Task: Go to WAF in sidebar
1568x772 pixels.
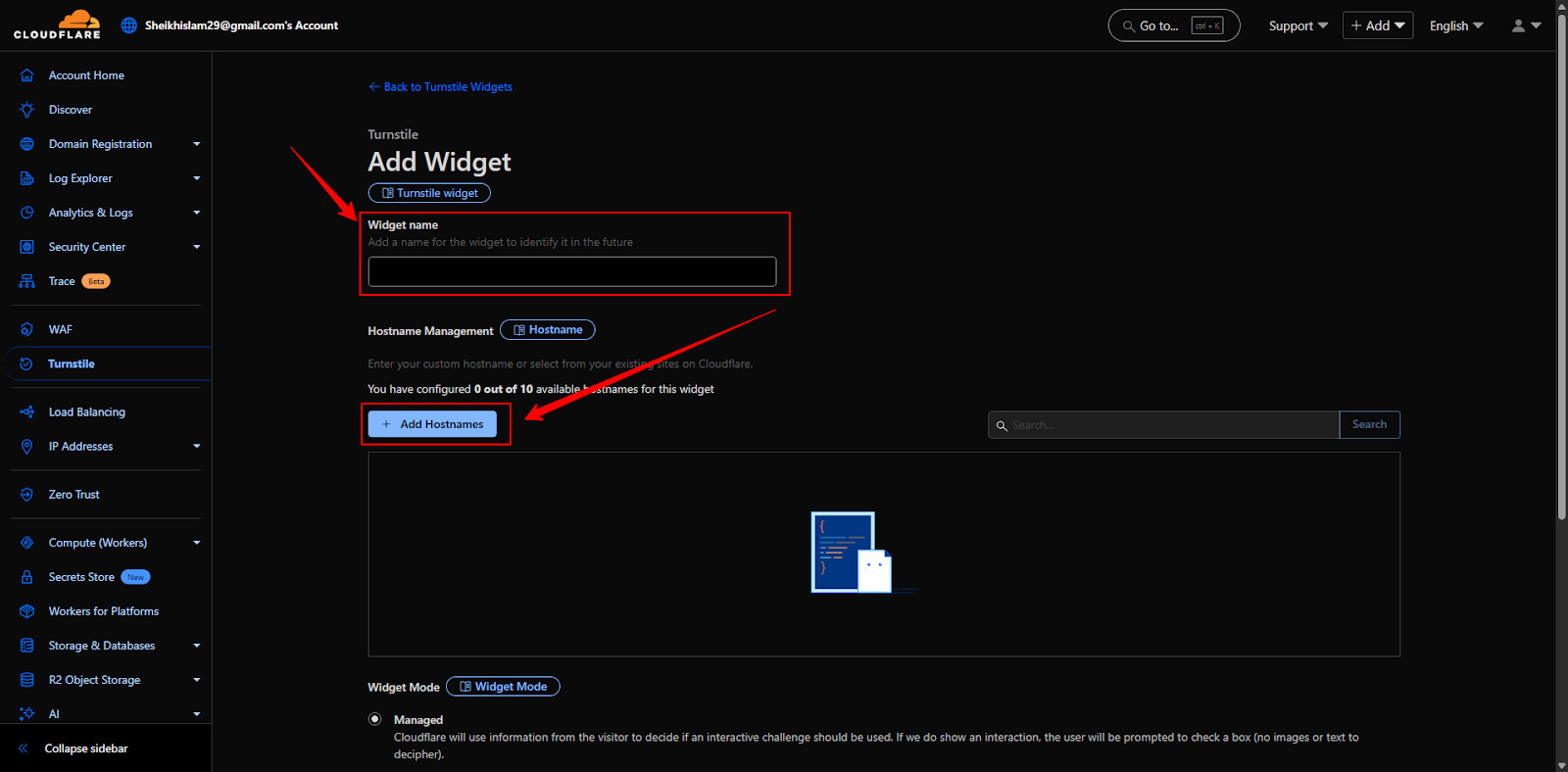Action: [61, 329]
